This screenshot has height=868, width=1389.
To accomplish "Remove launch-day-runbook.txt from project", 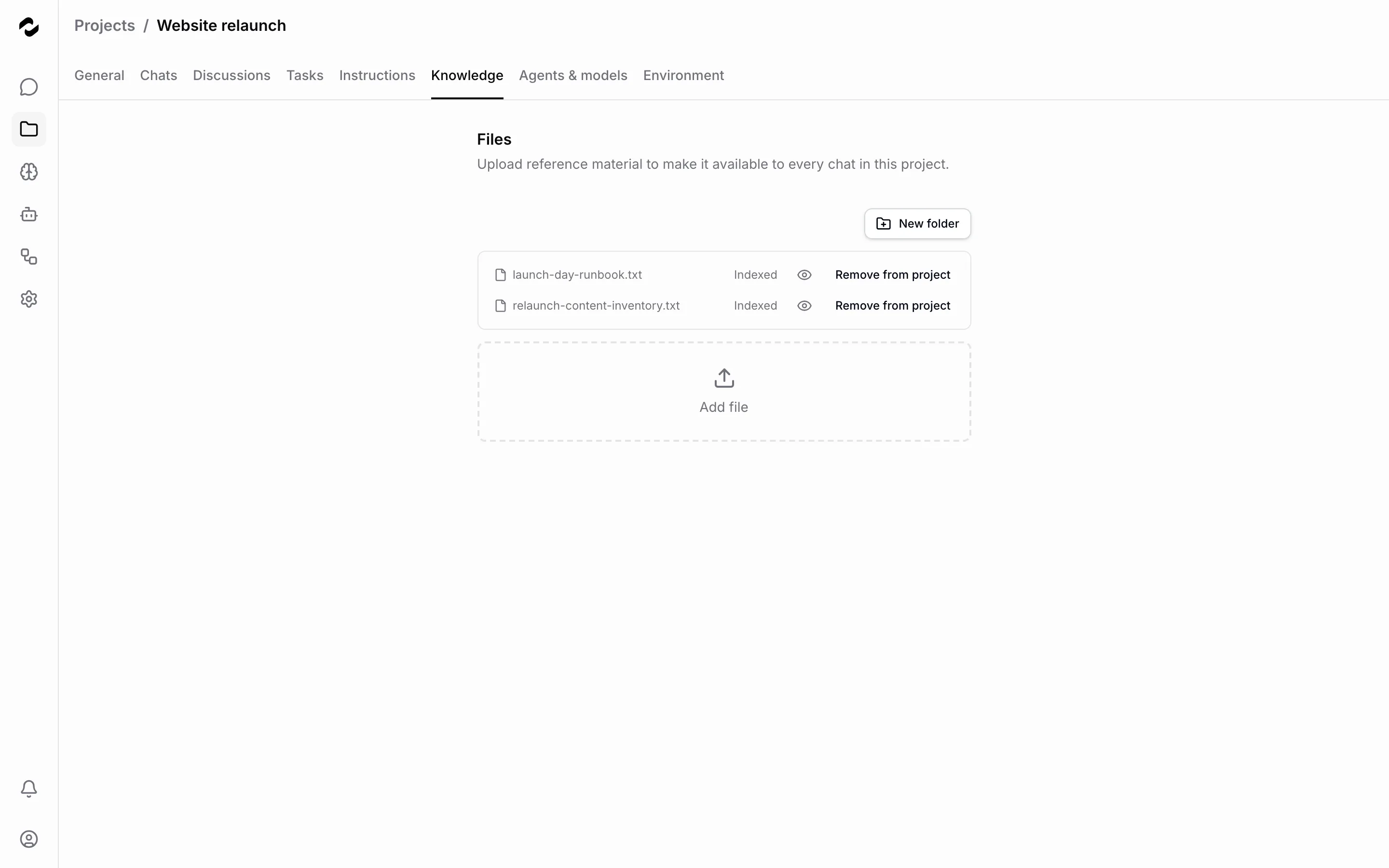I will coord(893,275).
